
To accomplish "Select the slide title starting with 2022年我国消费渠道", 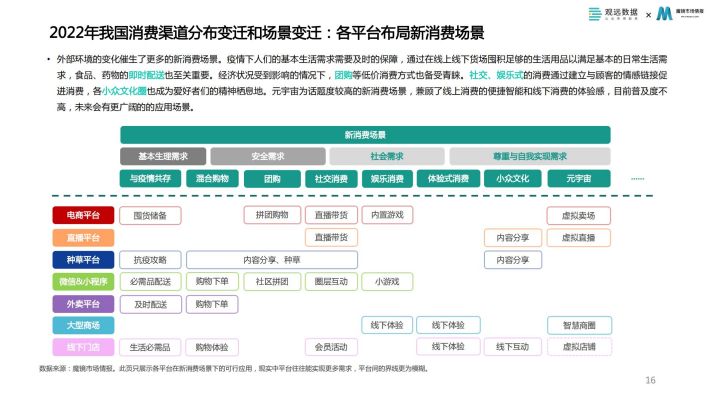I will [x=267, y=33].
